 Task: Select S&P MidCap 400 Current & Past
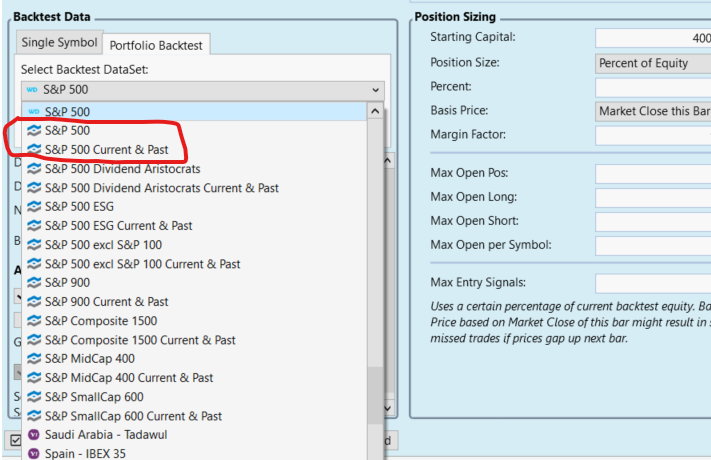point(194,378)
